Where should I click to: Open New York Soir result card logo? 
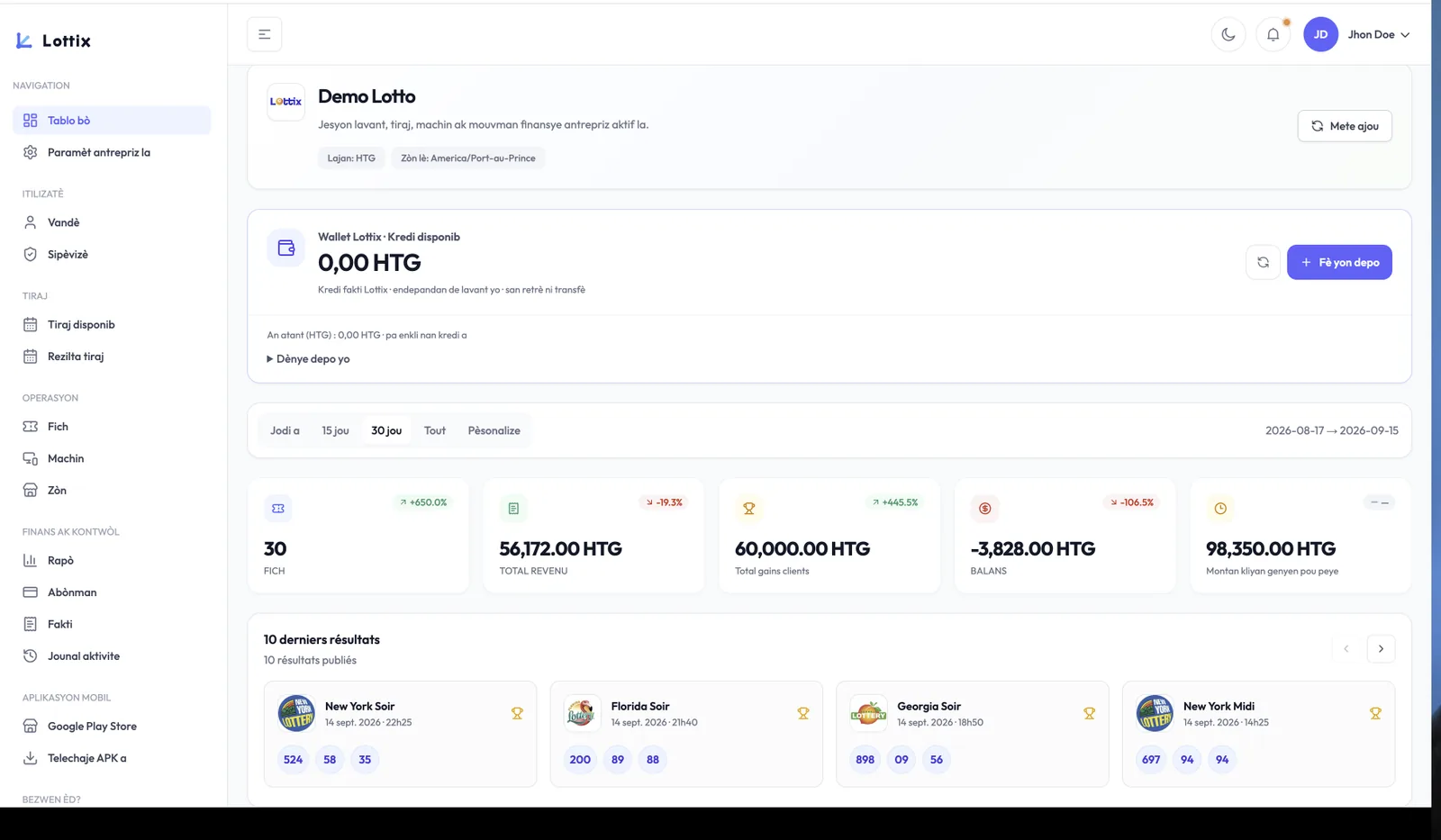296,713
